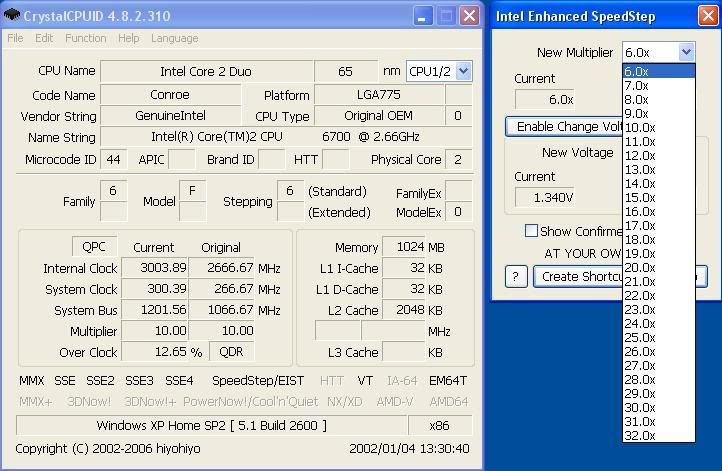Click the current Internal Clock value 3003.89

click(x=154, y=267)
